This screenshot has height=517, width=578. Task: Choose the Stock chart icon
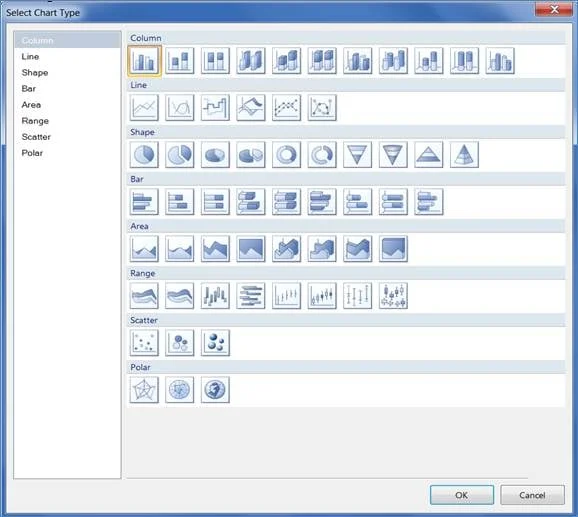(286, 296)
